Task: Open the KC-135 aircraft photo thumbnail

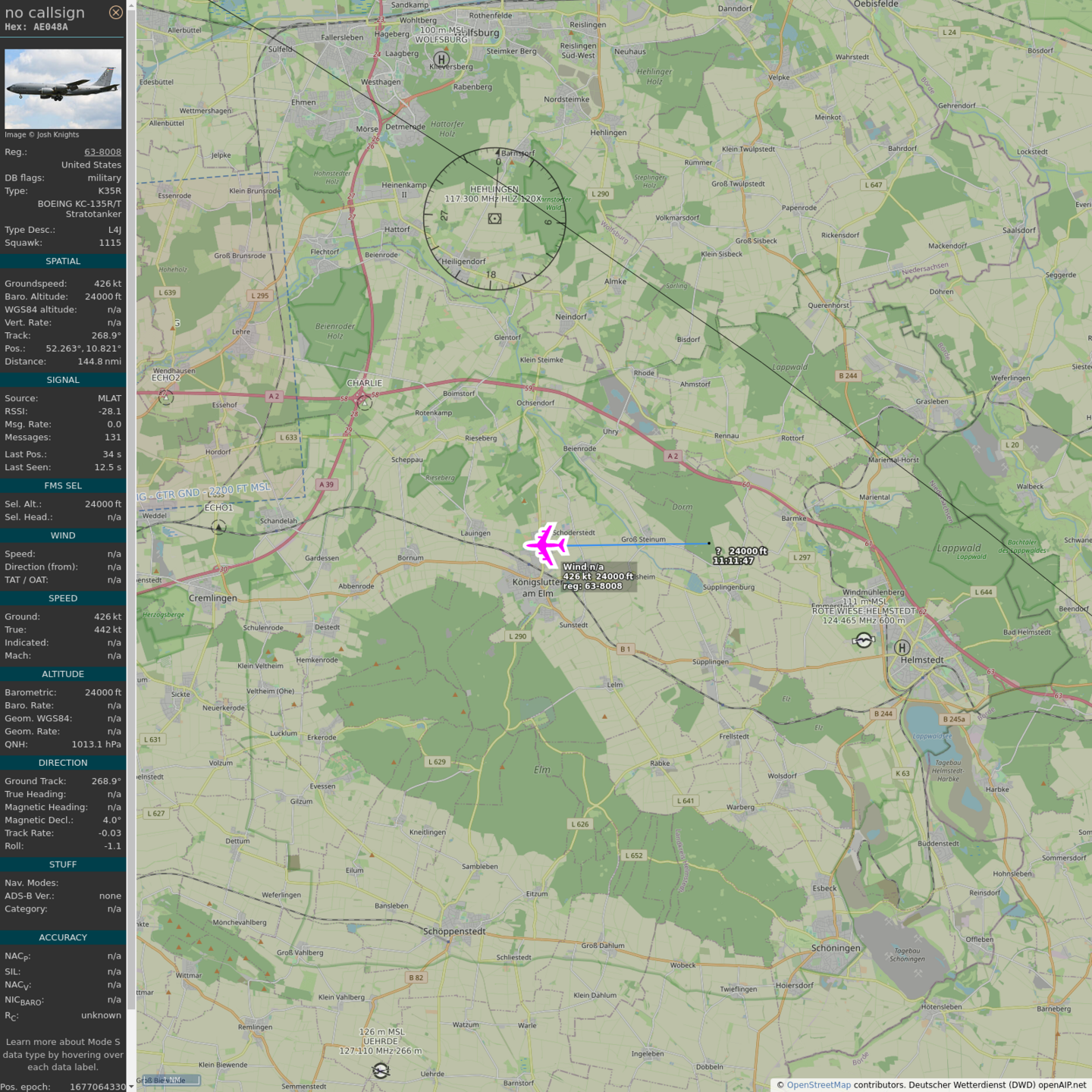Action: point(63,89)
